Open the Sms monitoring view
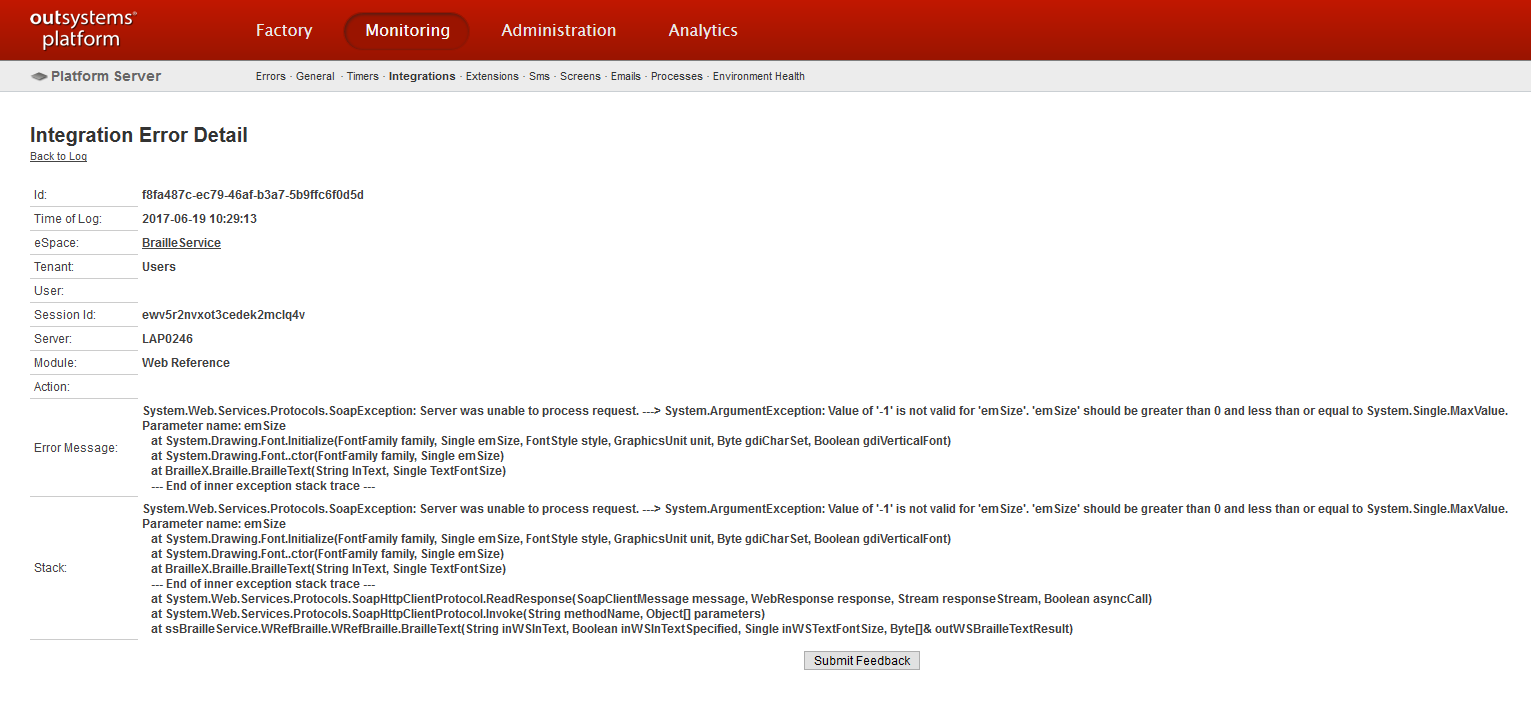This screenshot has width=1531, height=707. (x=539, y=76)
